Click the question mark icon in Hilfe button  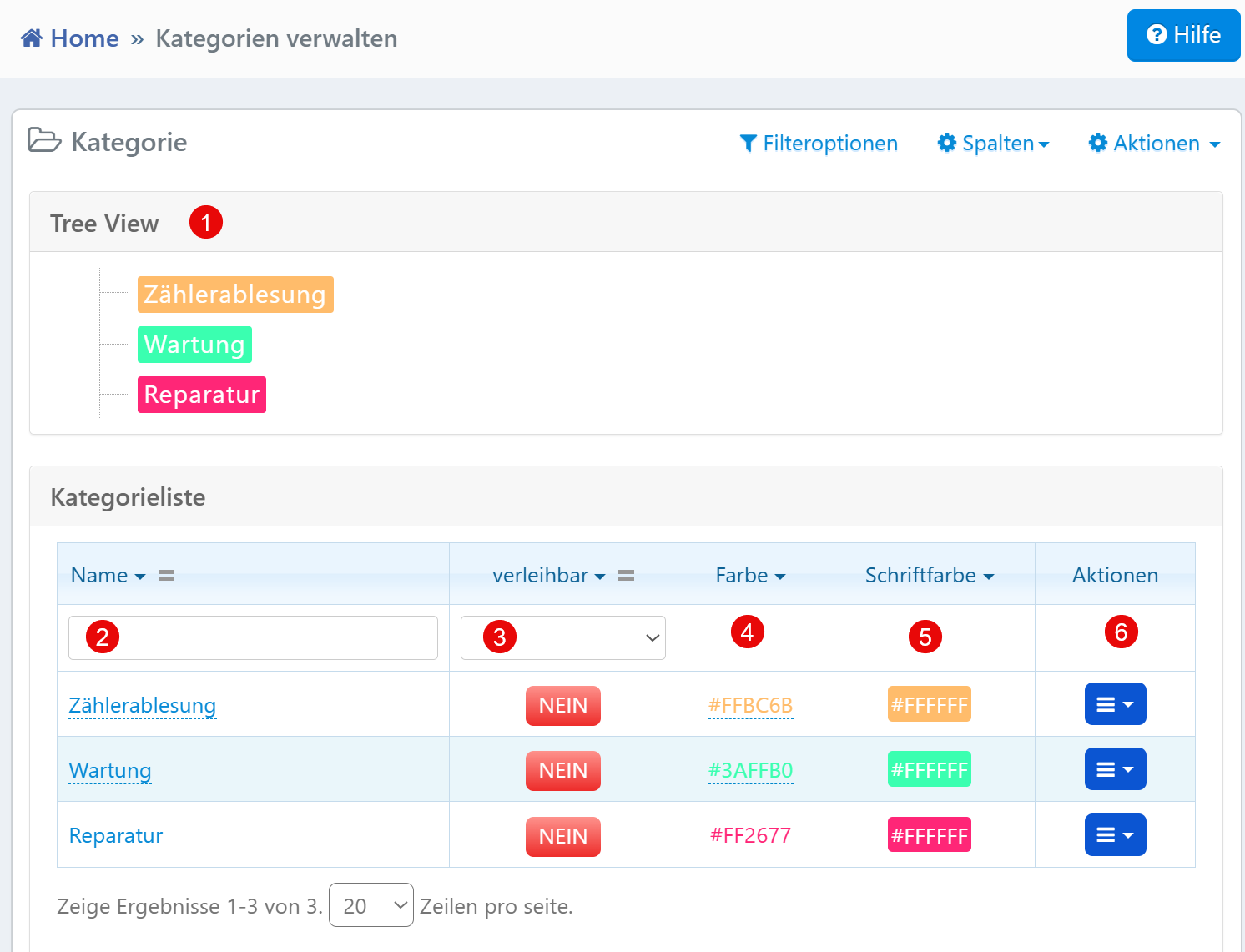point(1158,35)
